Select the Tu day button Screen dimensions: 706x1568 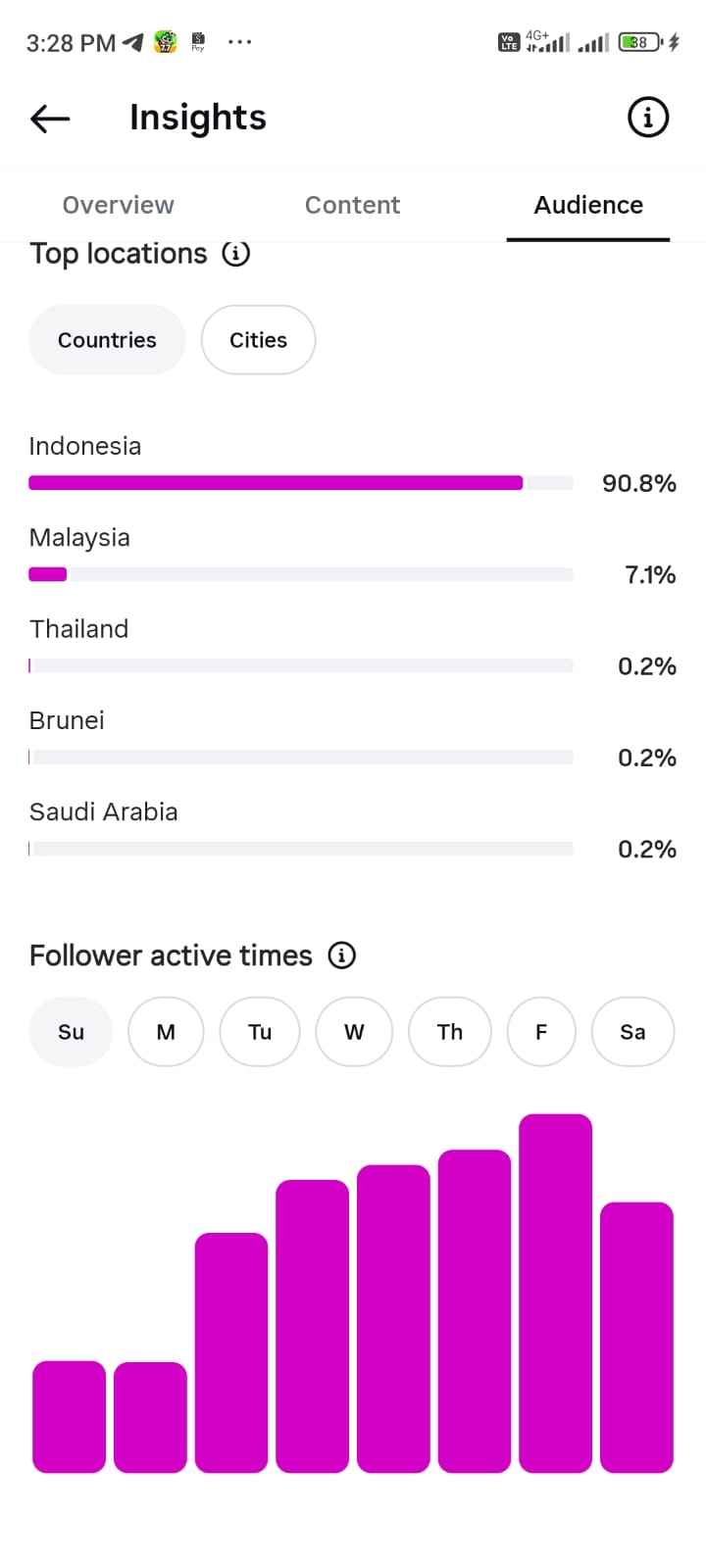click(259, 1032)
